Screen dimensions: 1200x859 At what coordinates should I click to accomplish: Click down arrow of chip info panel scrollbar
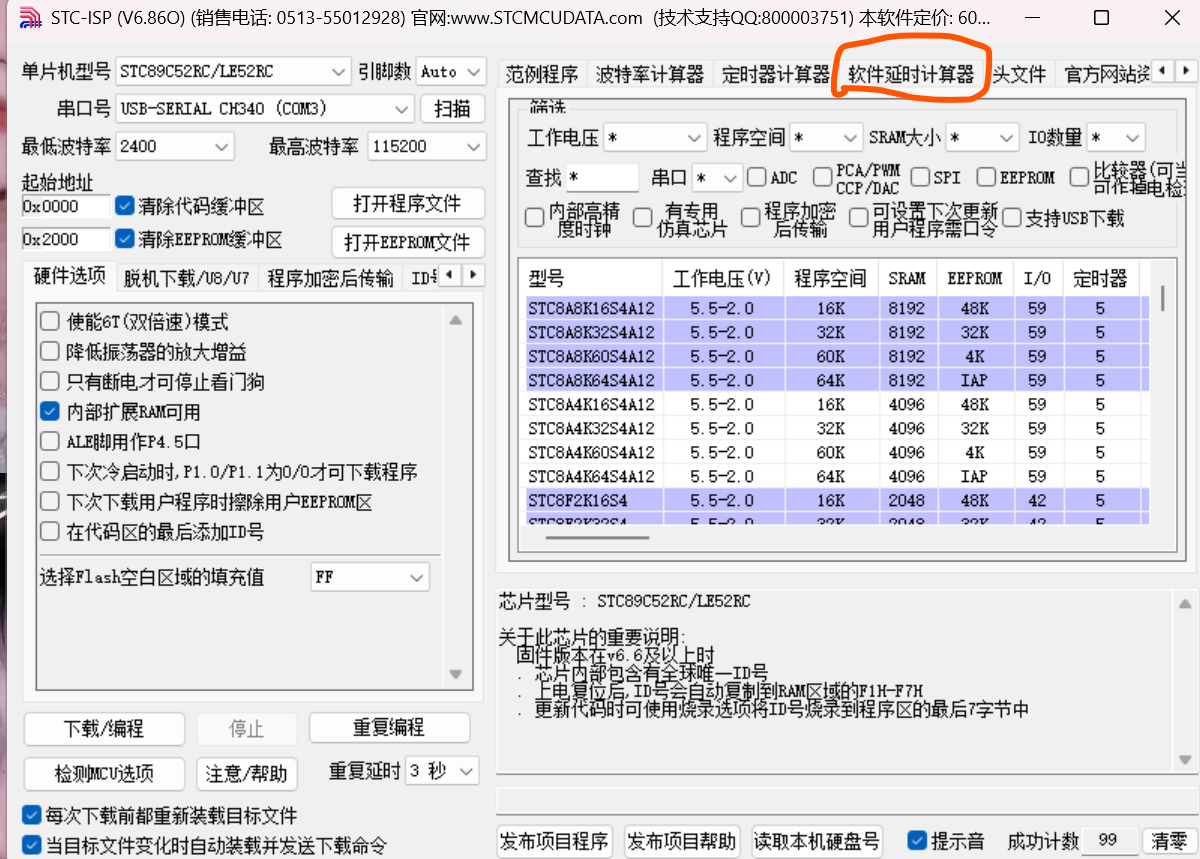(1185, 760)
